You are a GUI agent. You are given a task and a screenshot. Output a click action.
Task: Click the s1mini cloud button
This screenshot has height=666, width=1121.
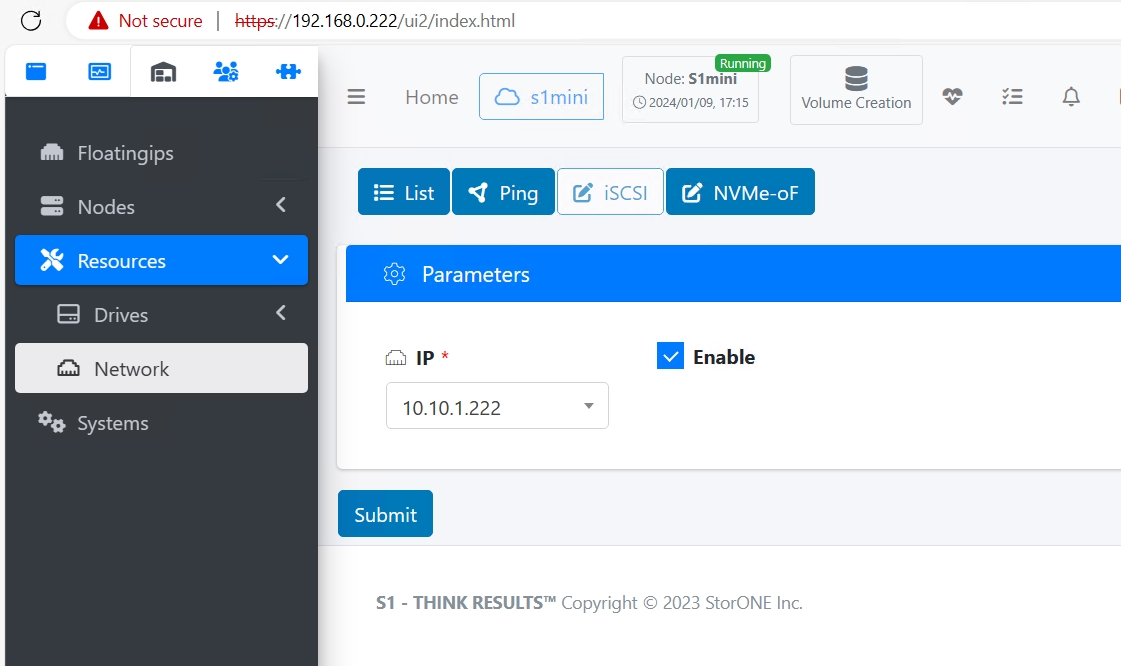point(541,96)
